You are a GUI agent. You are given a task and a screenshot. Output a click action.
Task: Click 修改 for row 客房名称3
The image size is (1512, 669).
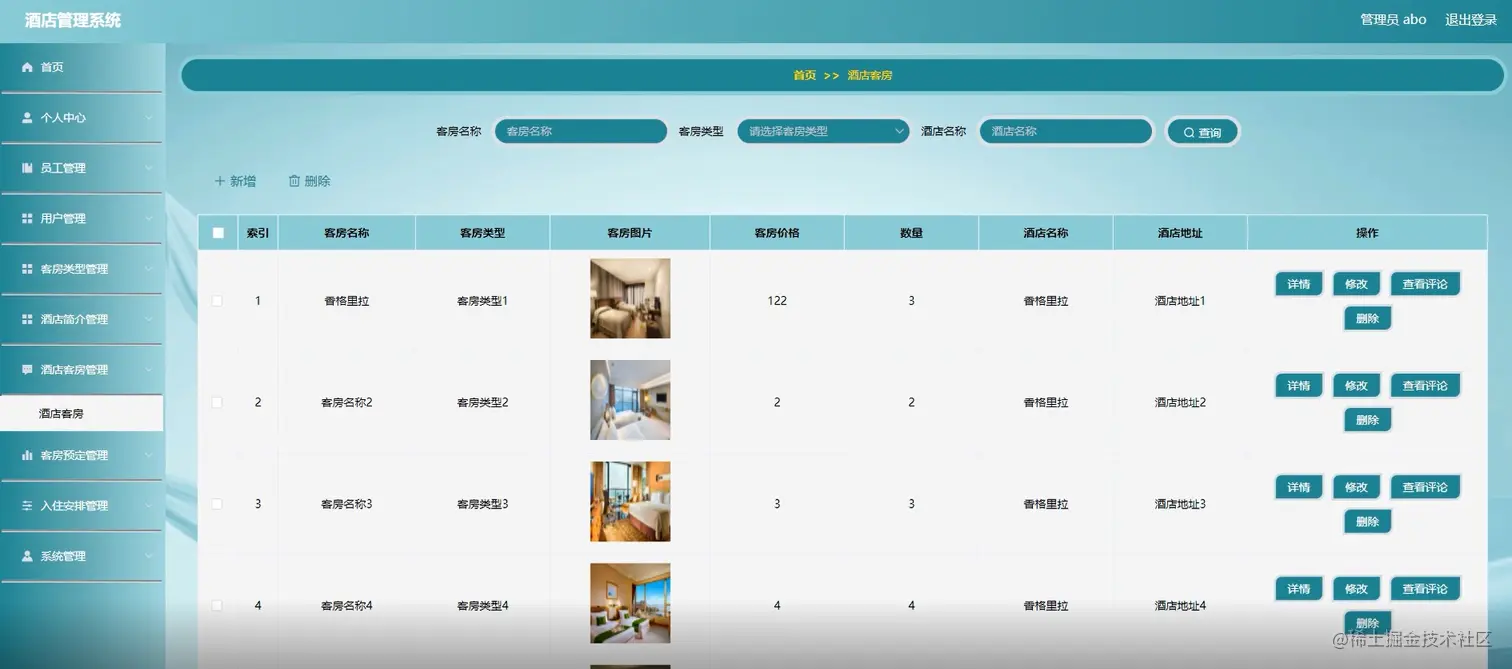[x=1356, y=487]
